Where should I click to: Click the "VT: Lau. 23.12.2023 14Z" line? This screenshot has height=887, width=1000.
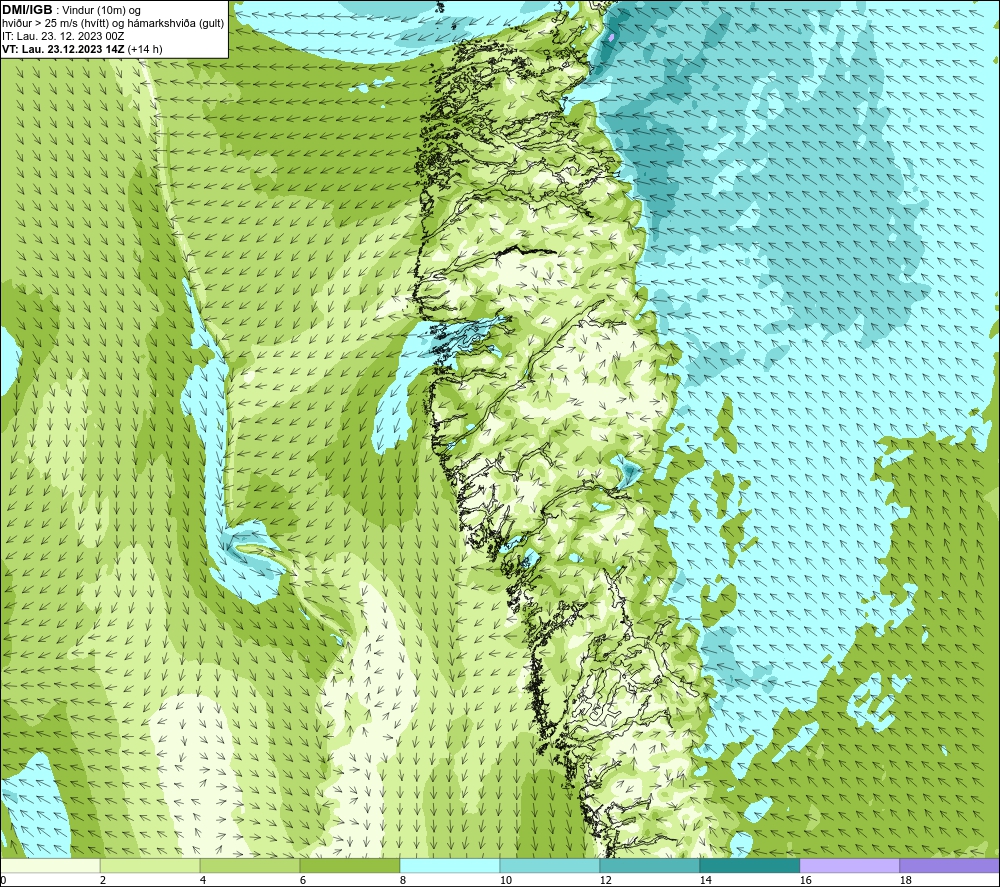(x=63, y=49)
